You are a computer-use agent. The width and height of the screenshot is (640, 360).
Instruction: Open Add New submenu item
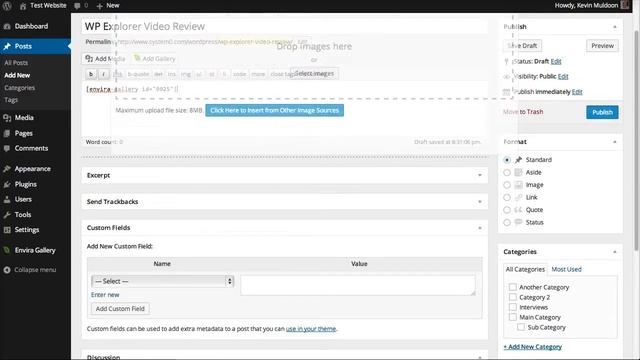point(17,75)
